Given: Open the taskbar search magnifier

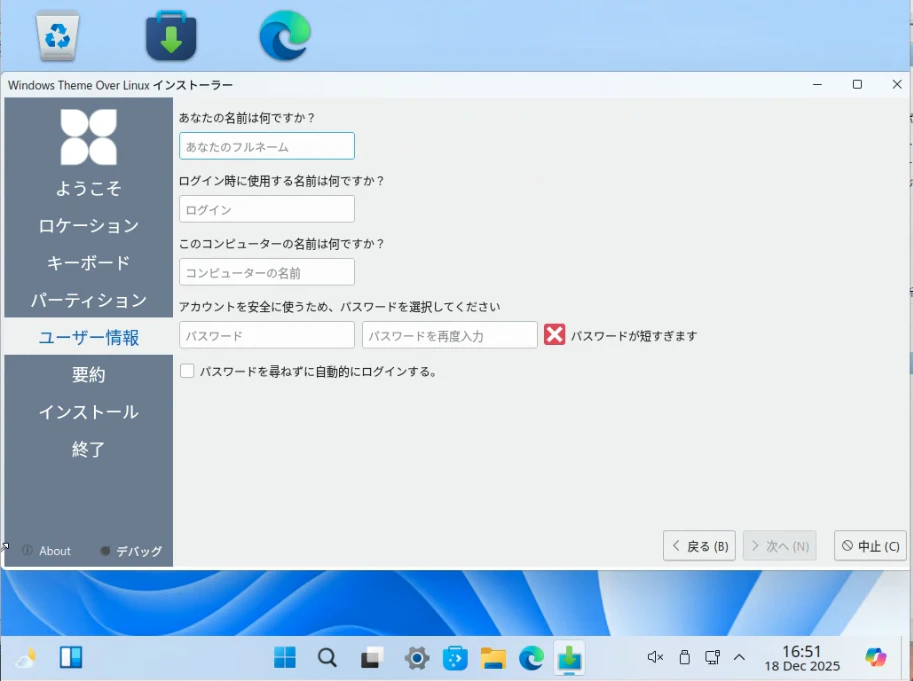Looking at the screenshot, I should (327, 658).
